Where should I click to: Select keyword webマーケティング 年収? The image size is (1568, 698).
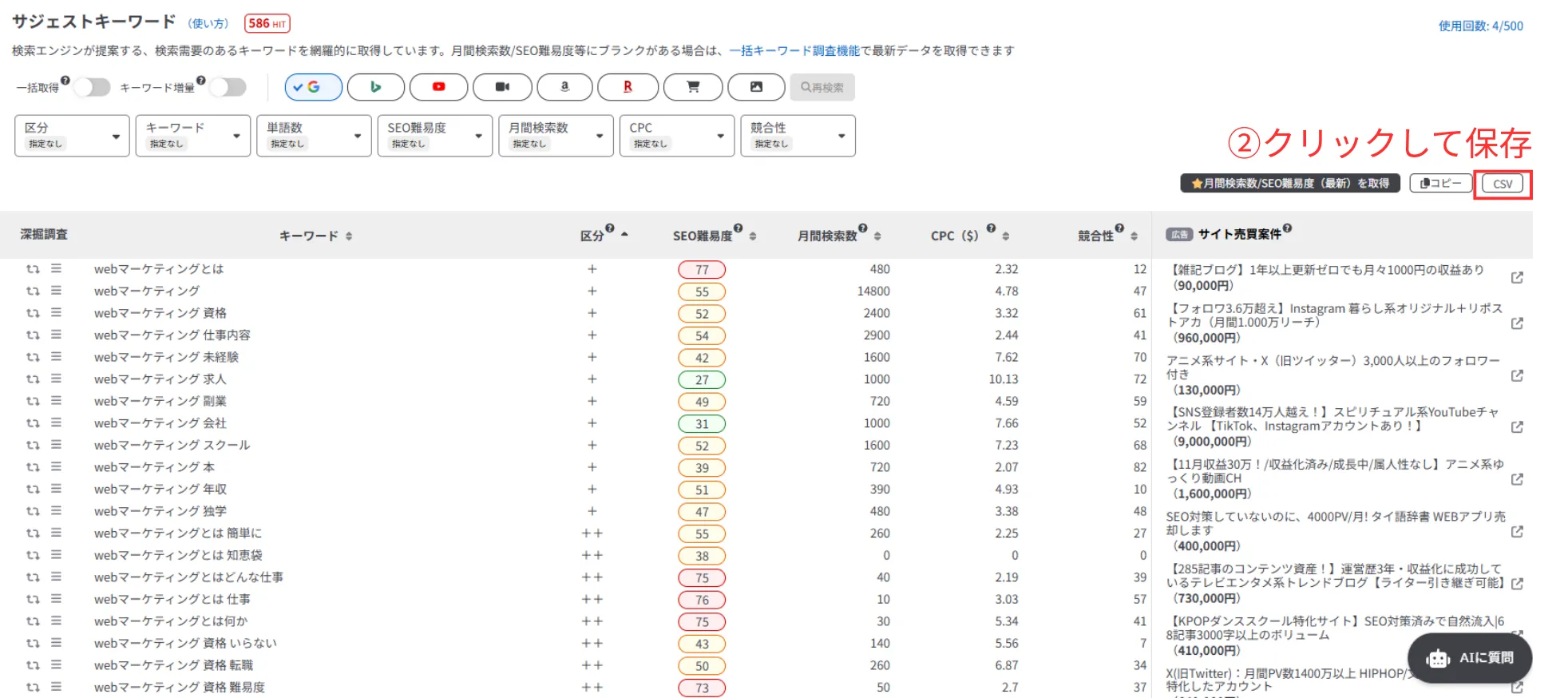point(160,489)
